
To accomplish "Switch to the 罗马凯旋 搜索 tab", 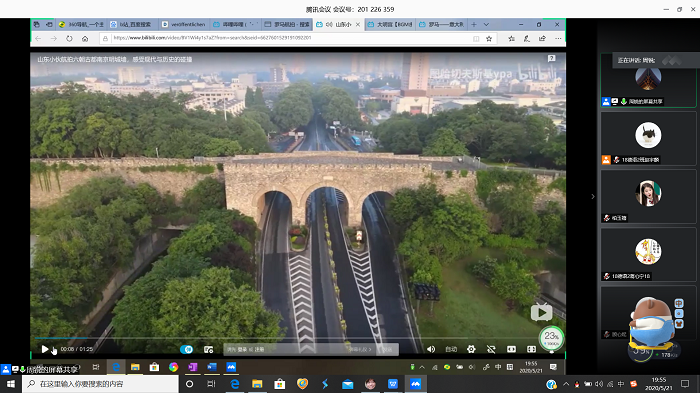I will [287, 25].
